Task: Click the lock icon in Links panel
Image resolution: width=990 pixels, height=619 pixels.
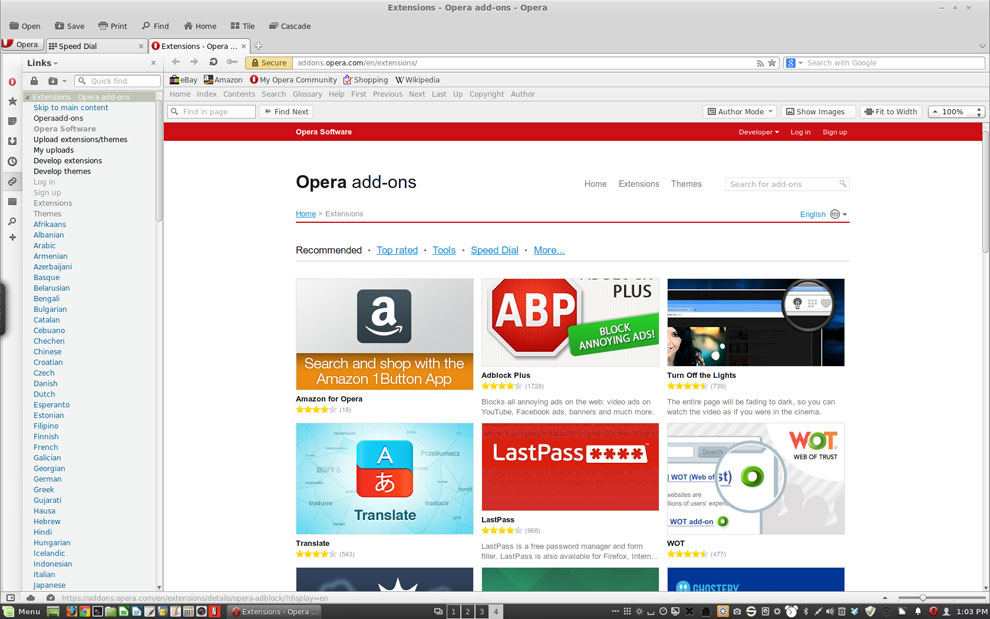Action: (x=34, y=81)
